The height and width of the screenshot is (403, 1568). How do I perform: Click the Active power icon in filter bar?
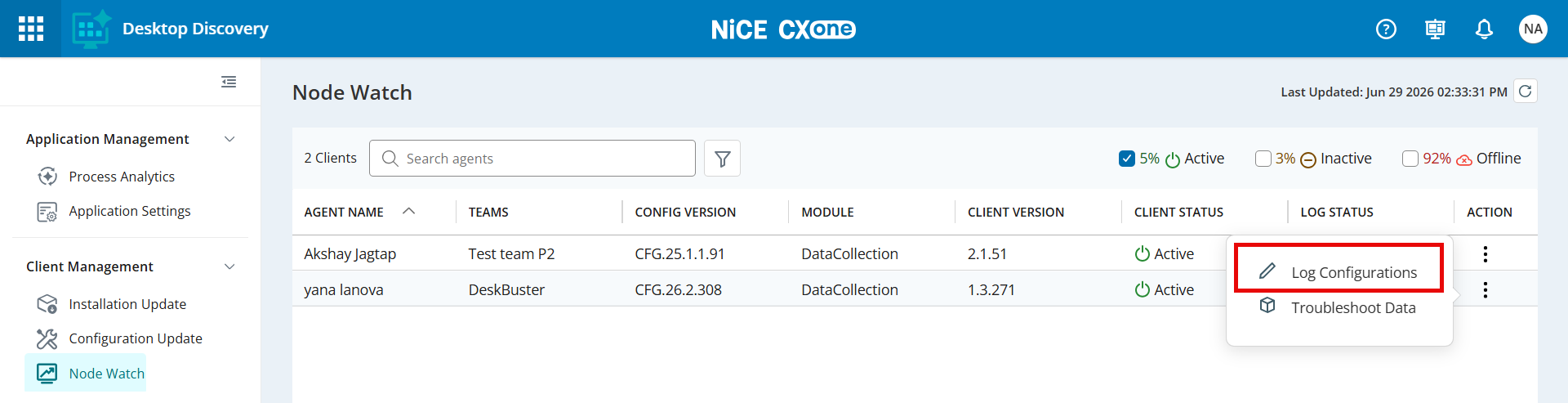[x=1173, y=159]
